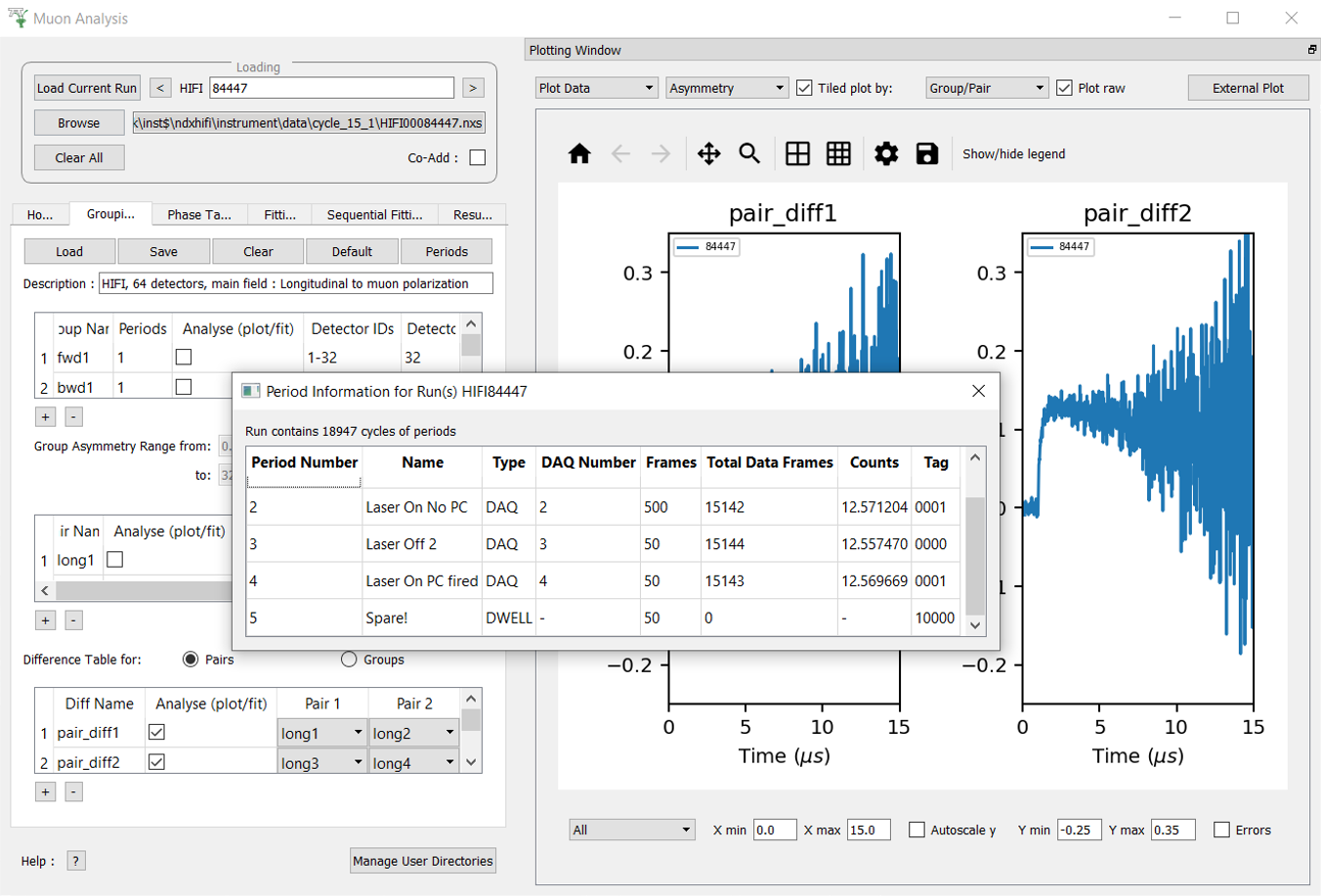This screenshot has width=1321, height=896.
Task: Select the Groups radio button
Action: (349, 660)
